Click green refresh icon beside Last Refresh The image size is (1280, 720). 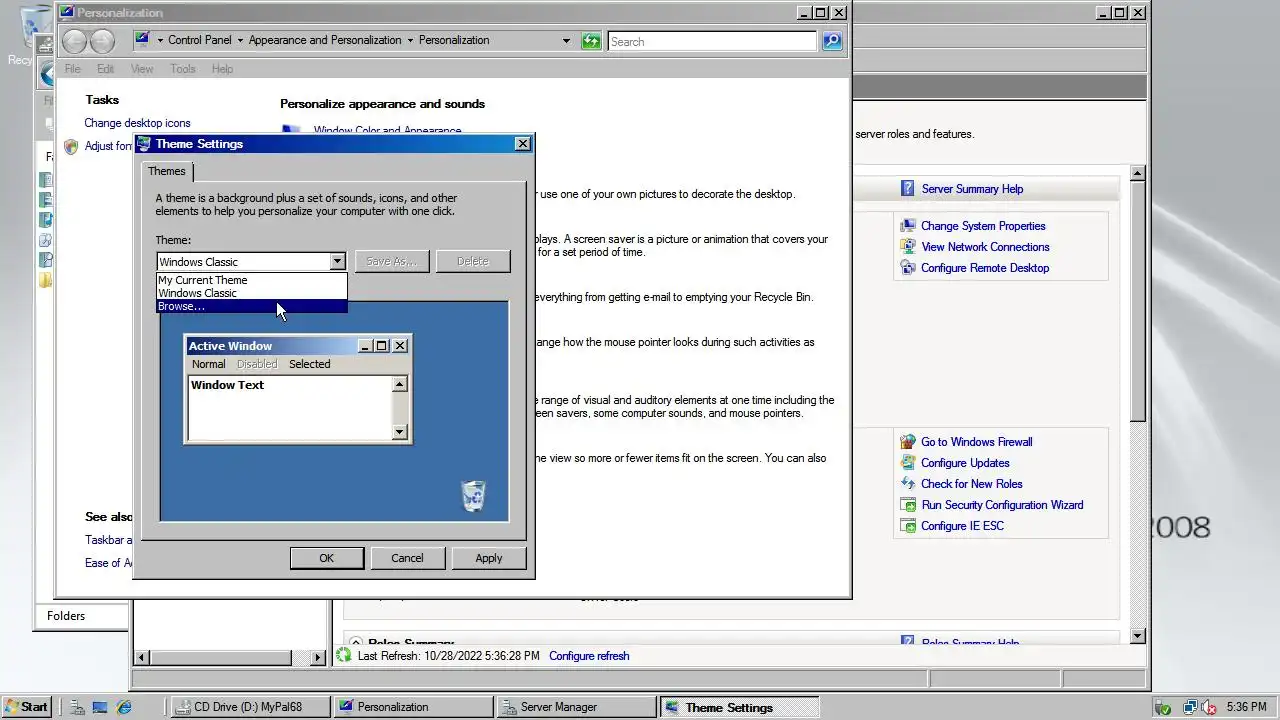pos(344,655)
